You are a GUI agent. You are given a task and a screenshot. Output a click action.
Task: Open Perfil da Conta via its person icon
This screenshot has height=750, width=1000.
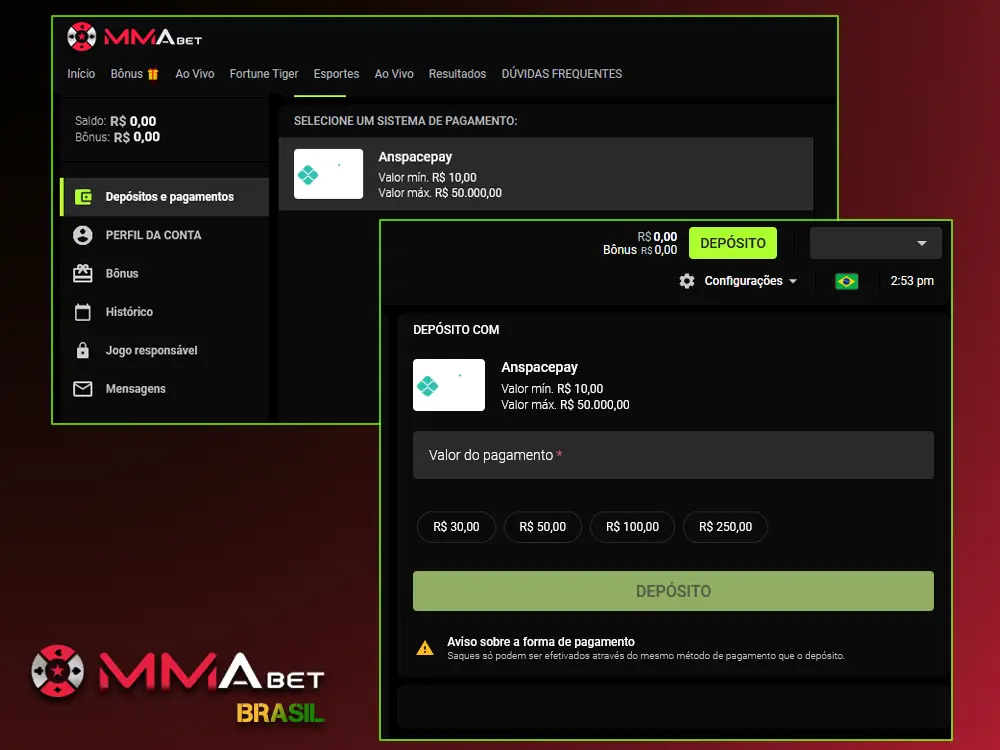pos(85,235)
